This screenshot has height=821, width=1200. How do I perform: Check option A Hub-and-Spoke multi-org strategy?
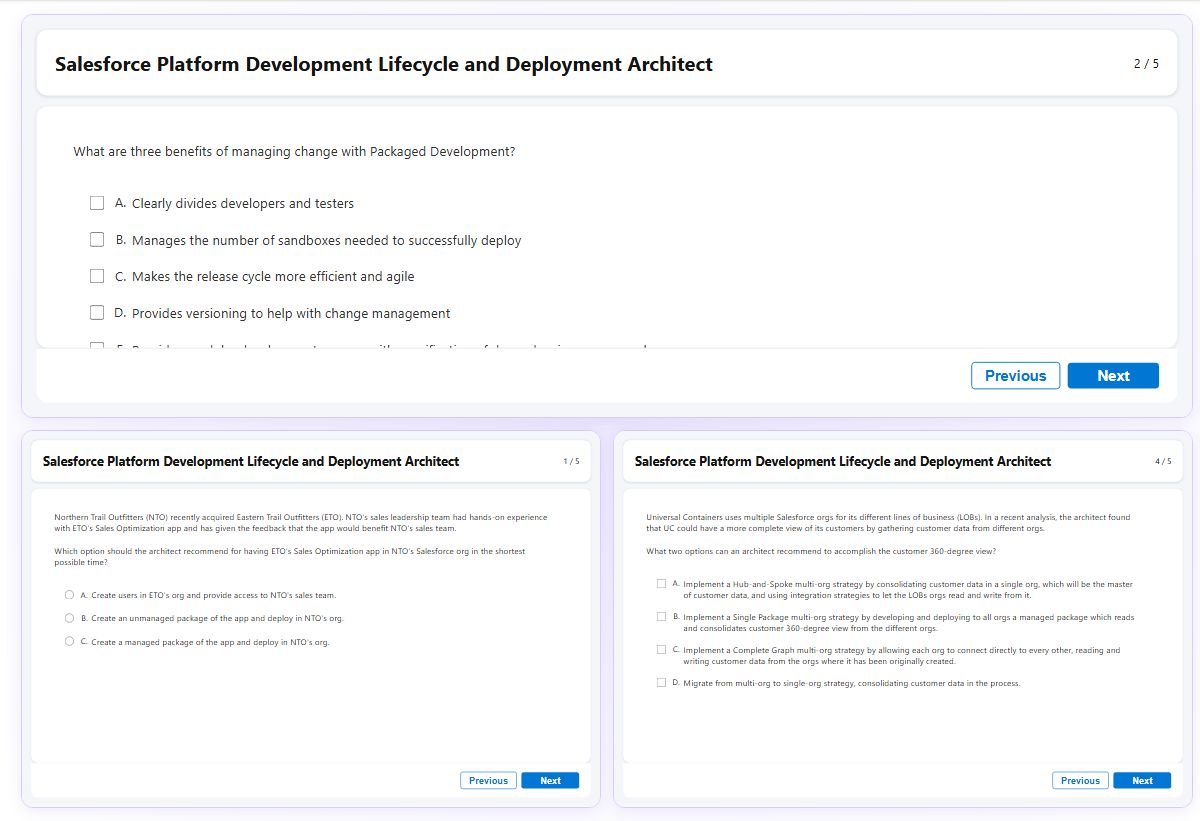[x=661, y=583]
